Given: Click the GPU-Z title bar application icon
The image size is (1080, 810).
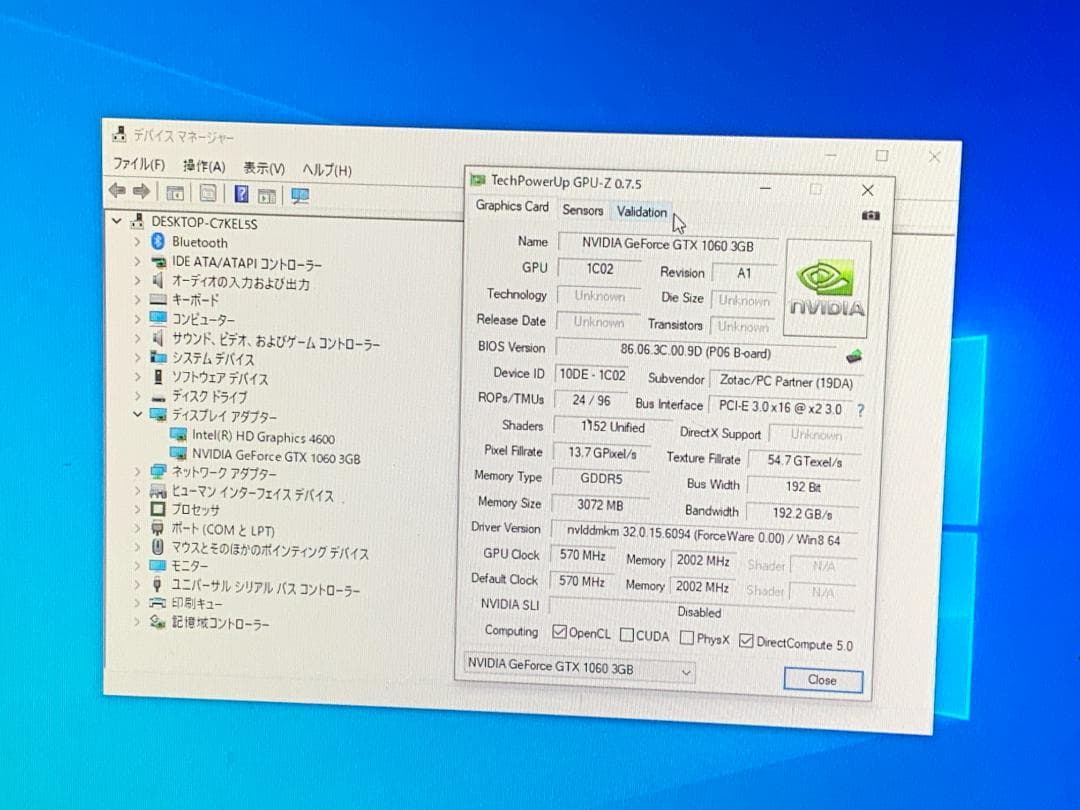Looking at the screenshot, I should click(x=477, y=180).
